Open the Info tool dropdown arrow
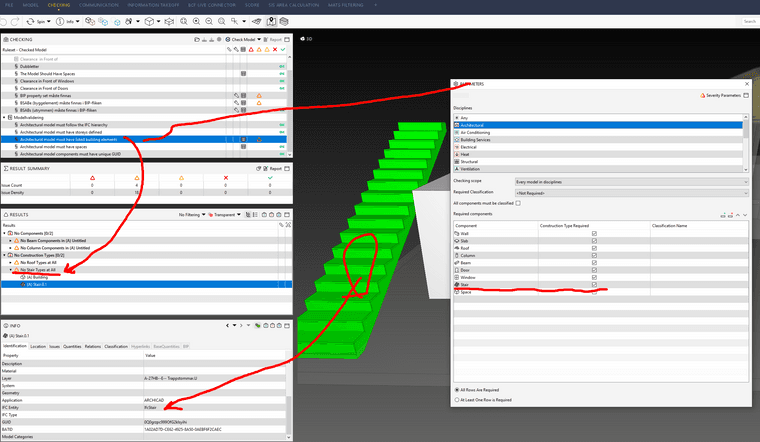 (78, 21)
